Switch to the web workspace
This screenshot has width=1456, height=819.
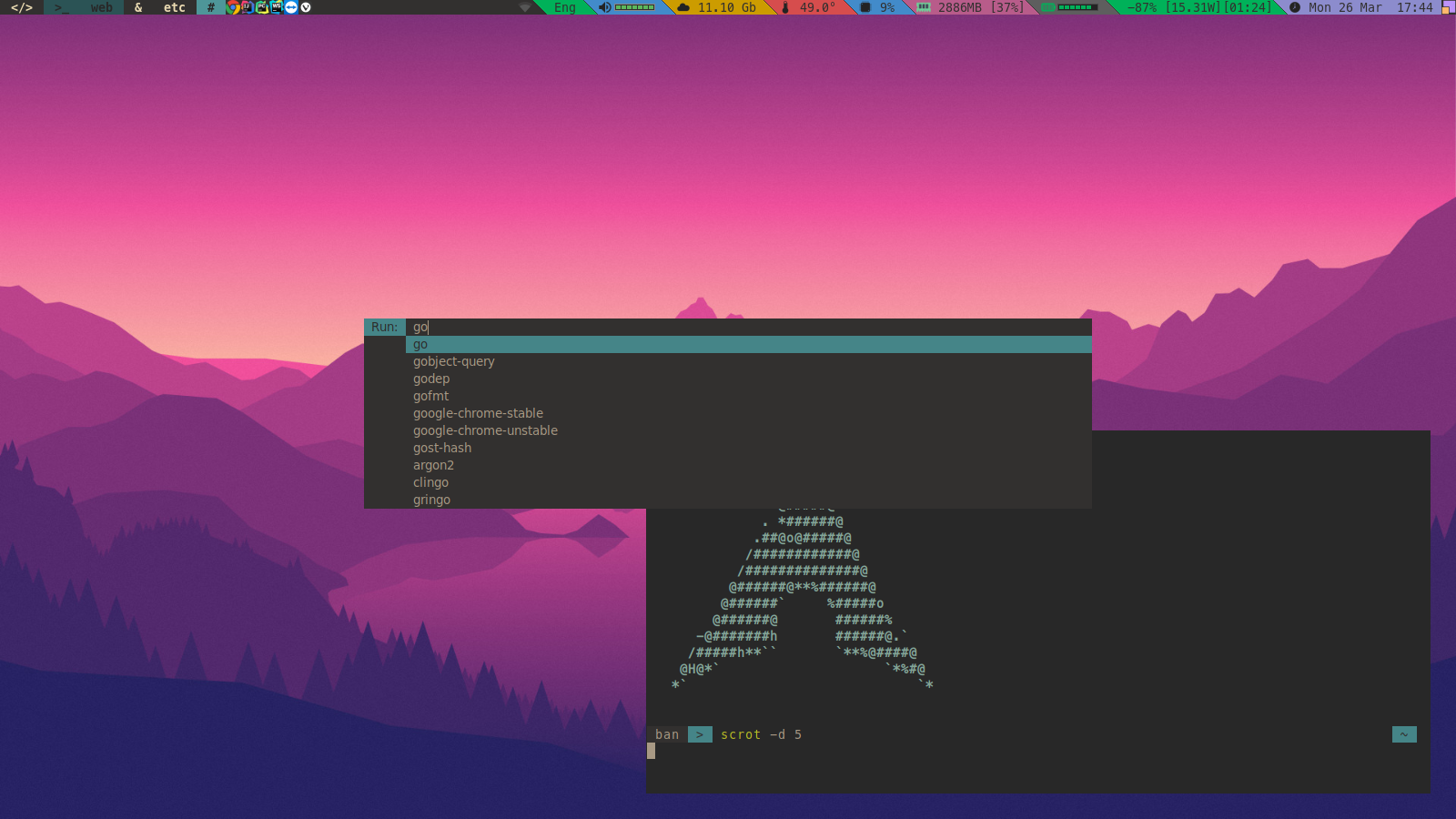click(101, 7)
